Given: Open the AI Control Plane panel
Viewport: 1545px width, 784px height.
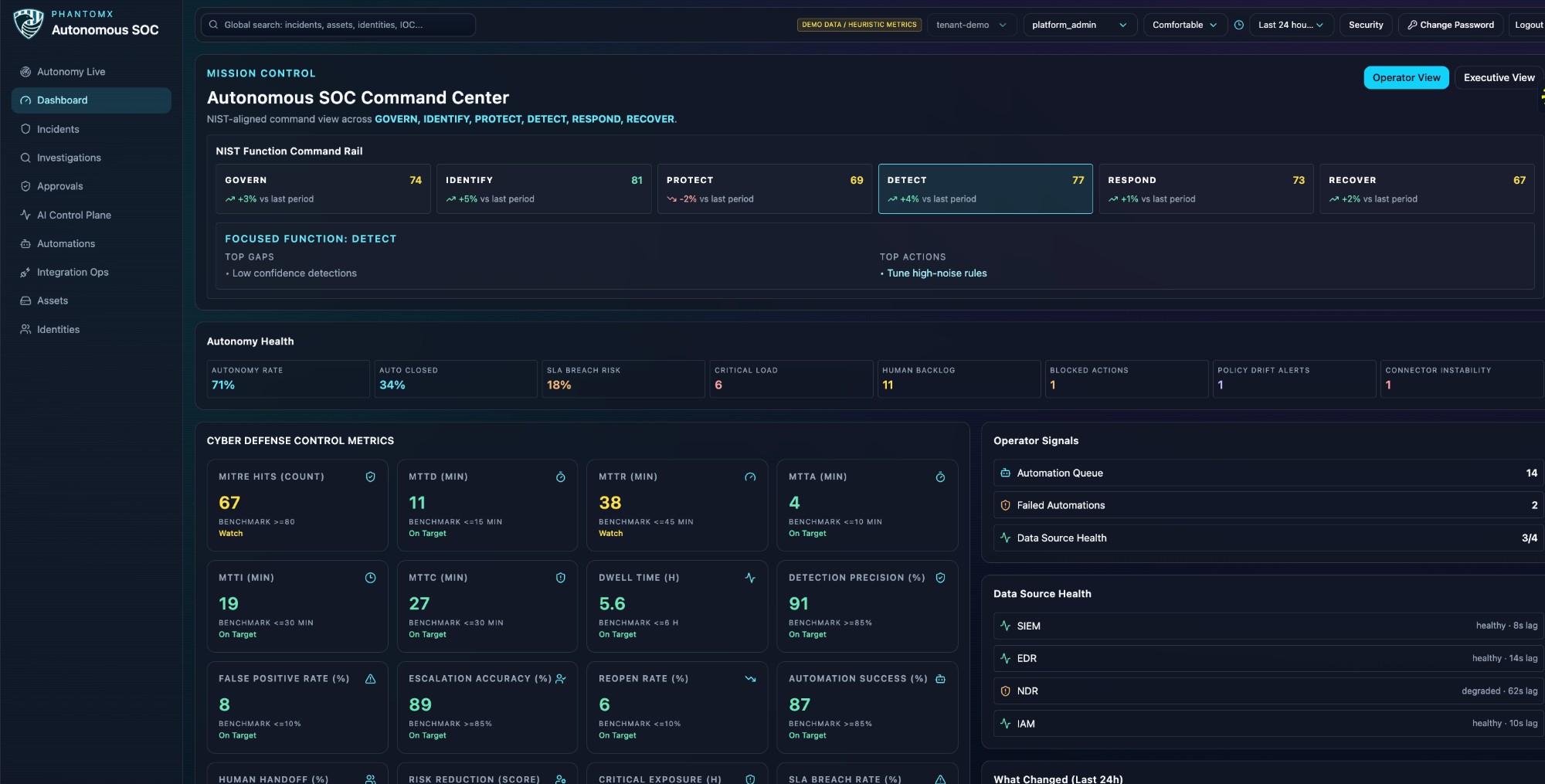Looking at the screenshot, I should 74,215.
